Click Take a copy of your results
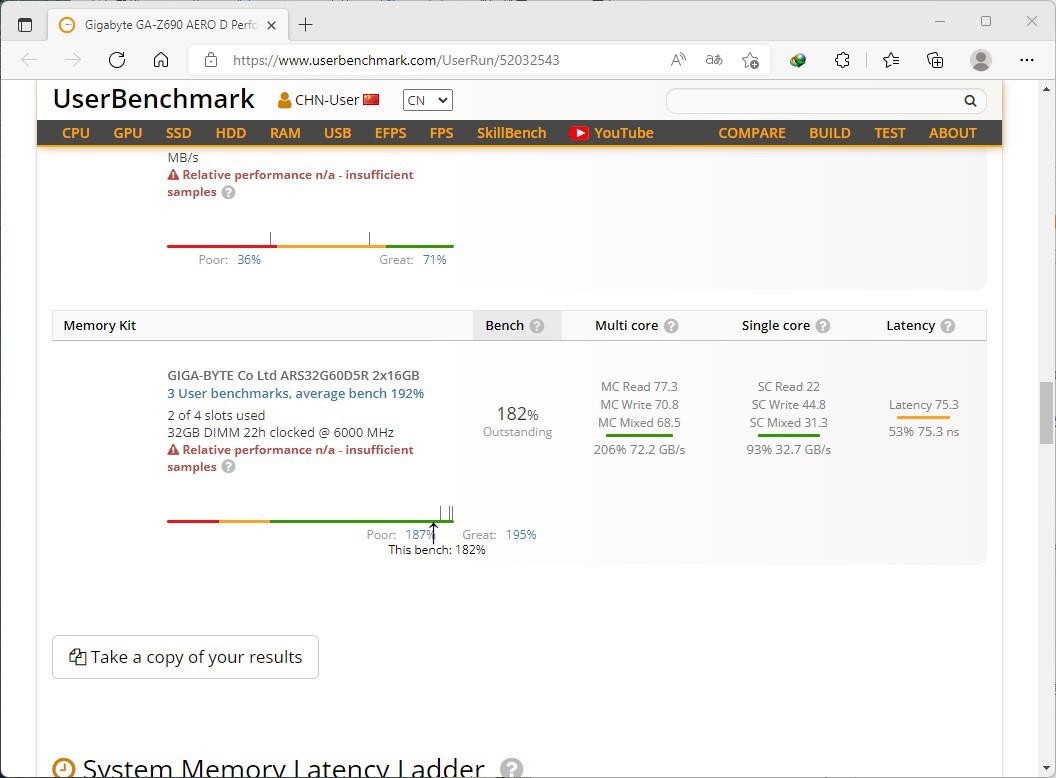The image size is (1056, 778). [185, 657]
